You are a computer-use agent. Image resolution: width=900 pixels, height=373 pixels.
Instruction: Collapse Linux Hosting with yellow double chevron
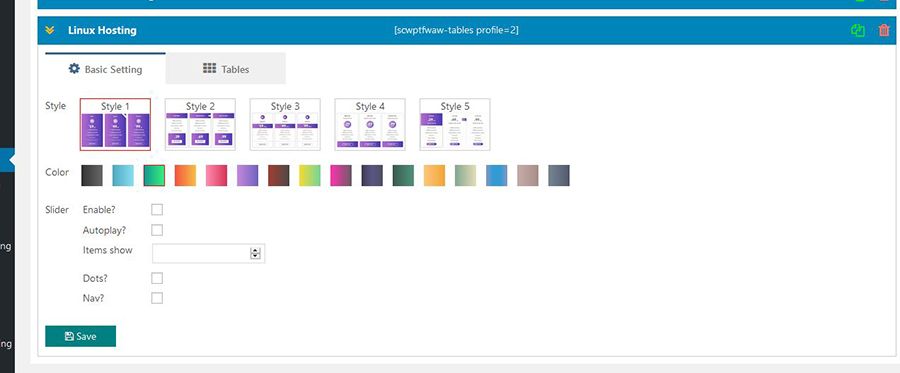point(50,30)
